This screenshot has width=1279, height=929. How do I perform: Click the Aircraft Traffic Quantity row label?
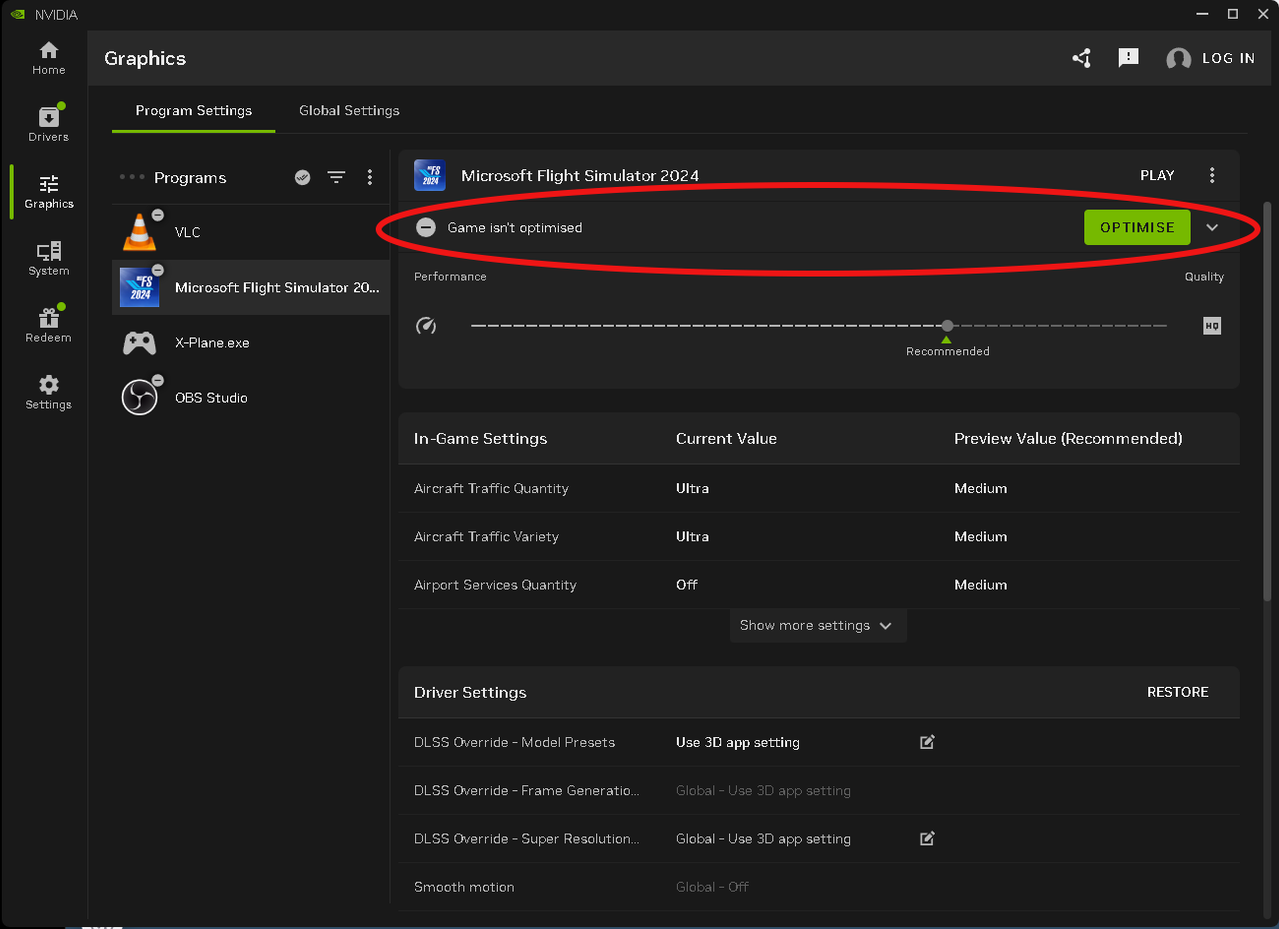click(x=491, y=488)
